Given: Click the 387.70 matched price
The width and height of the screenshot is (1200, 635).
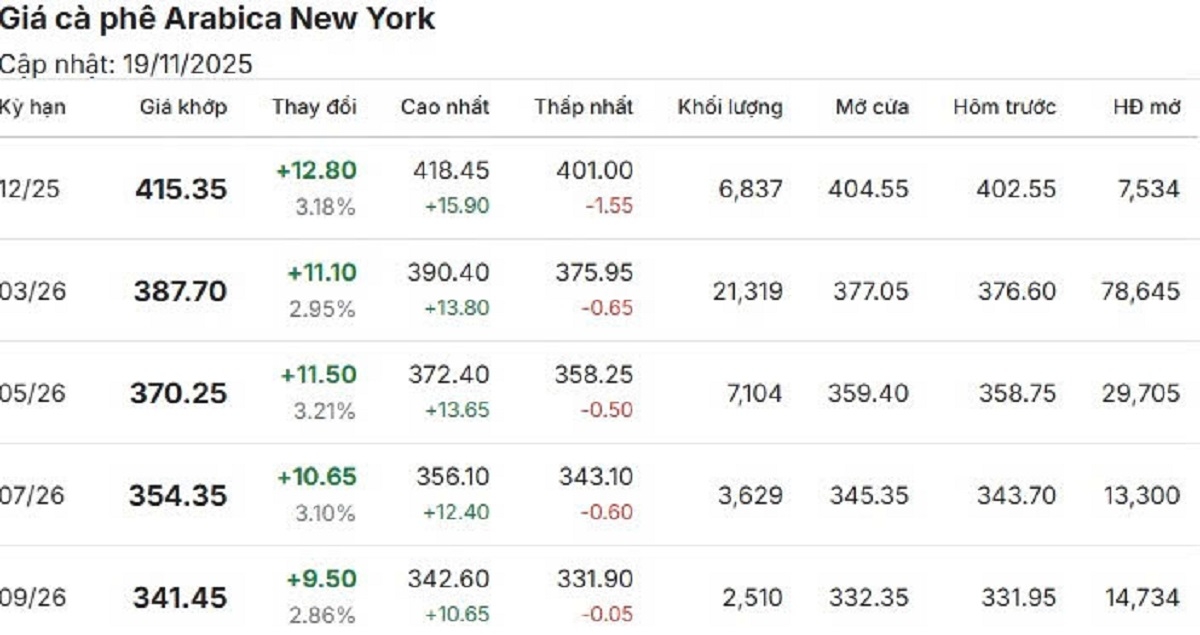Looking at the screenshot, I should [x=180, y=292].
